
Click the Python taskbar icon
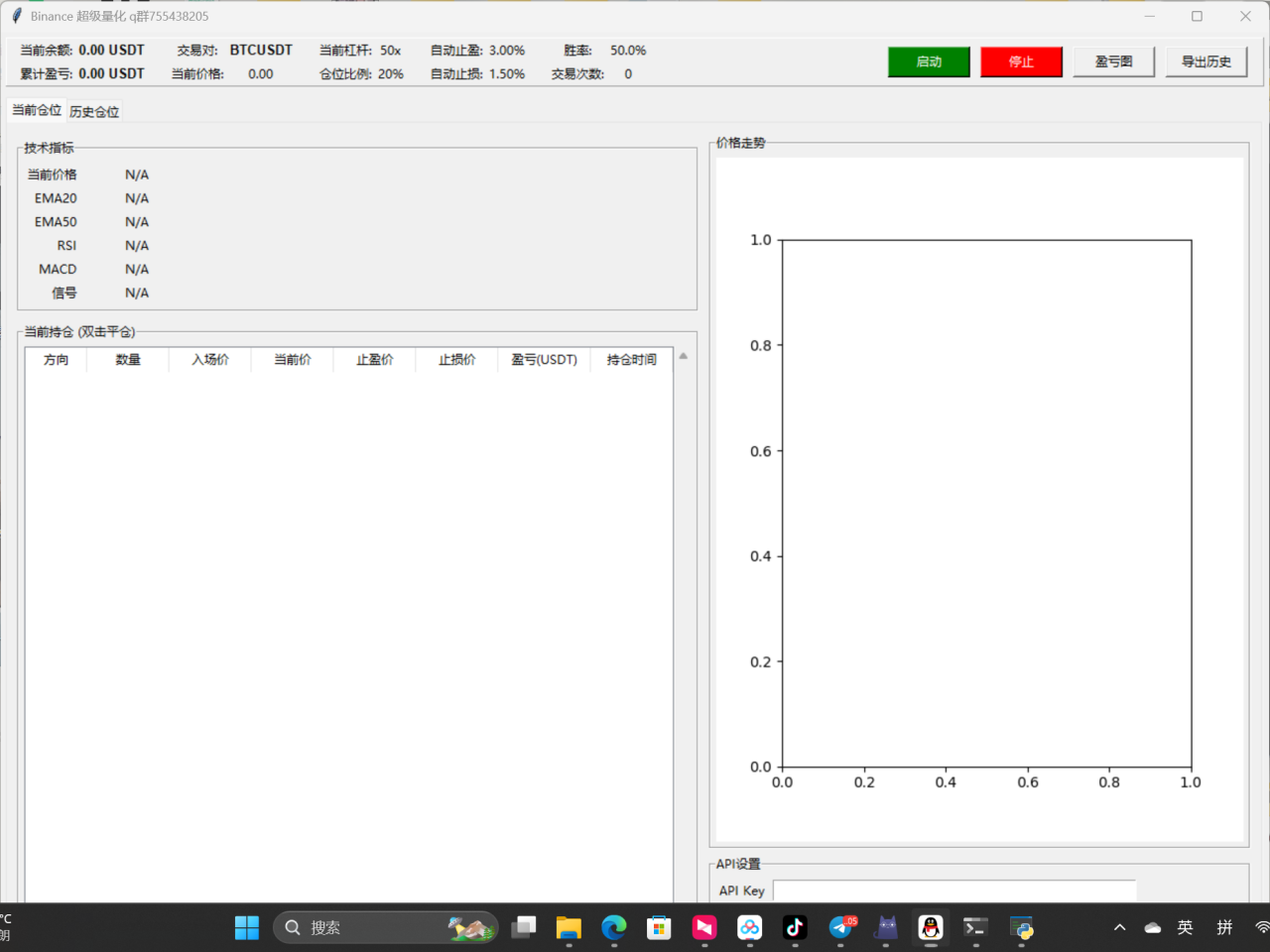click(x=1021, y=927)
